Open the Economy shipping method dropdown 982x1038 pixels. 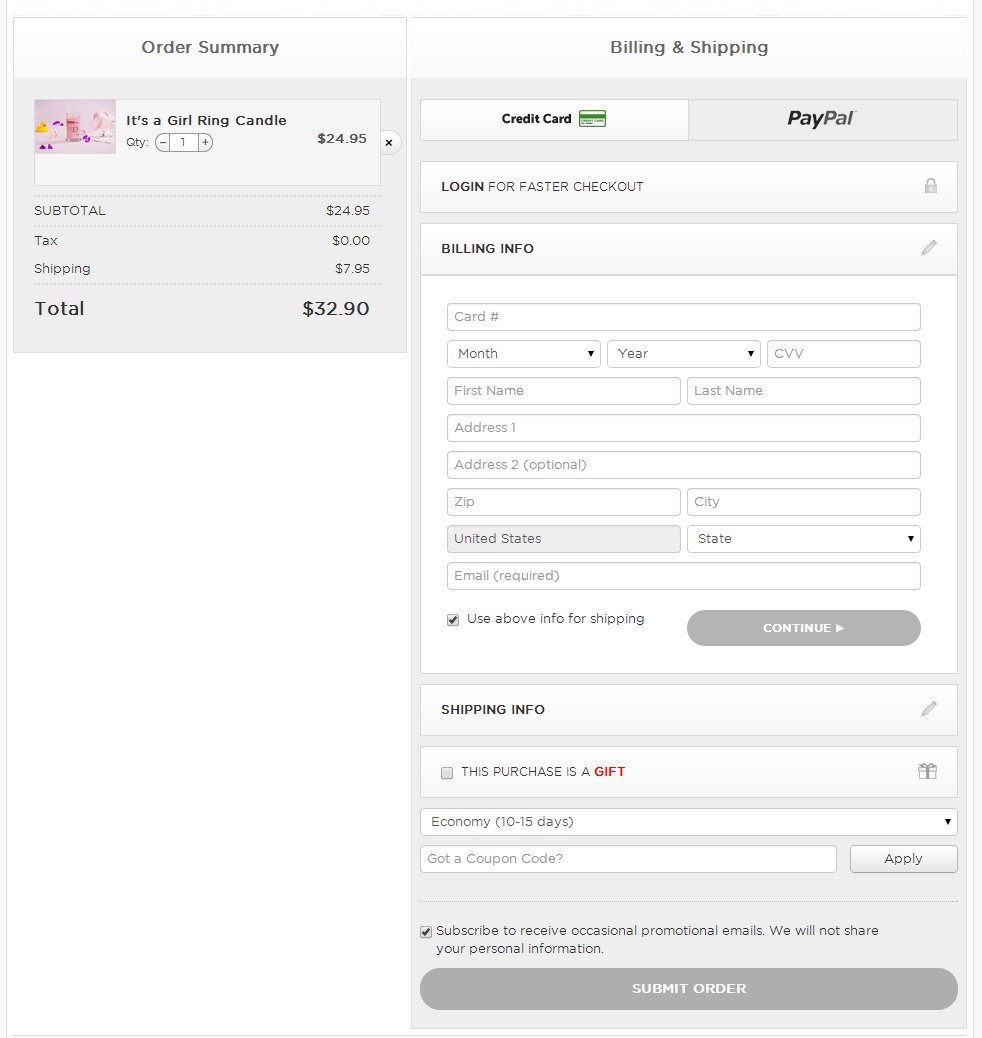click(x=688, y=822)
